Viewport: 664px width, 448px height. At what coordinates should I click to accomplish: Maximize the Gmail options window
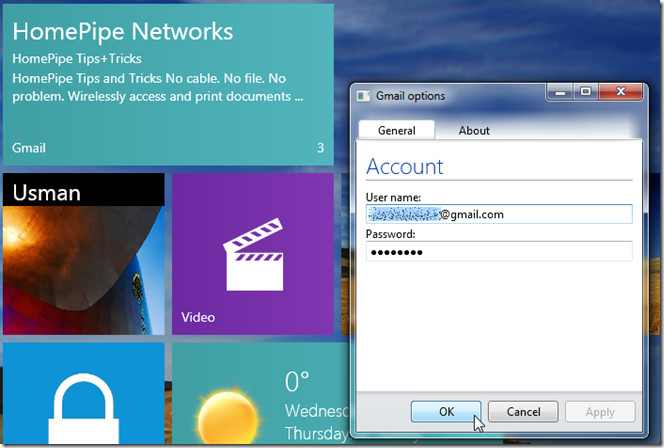click(x=586, y=91)
